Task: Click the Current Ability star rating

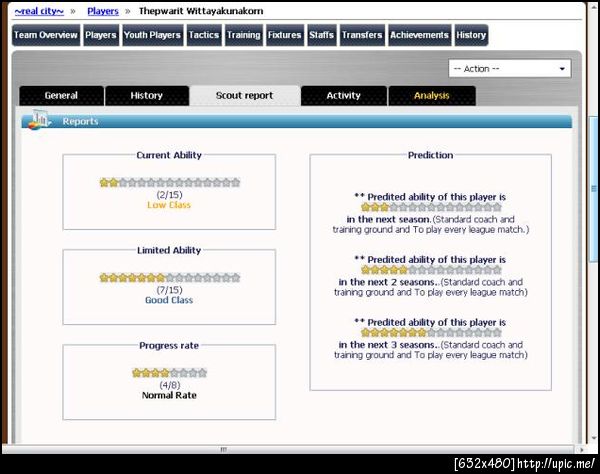Action: [x=170, y=183]
